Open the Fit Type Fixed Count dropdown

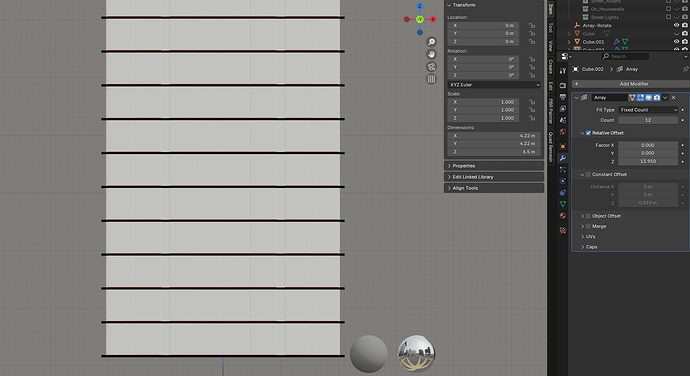click(x=648, y=110)
